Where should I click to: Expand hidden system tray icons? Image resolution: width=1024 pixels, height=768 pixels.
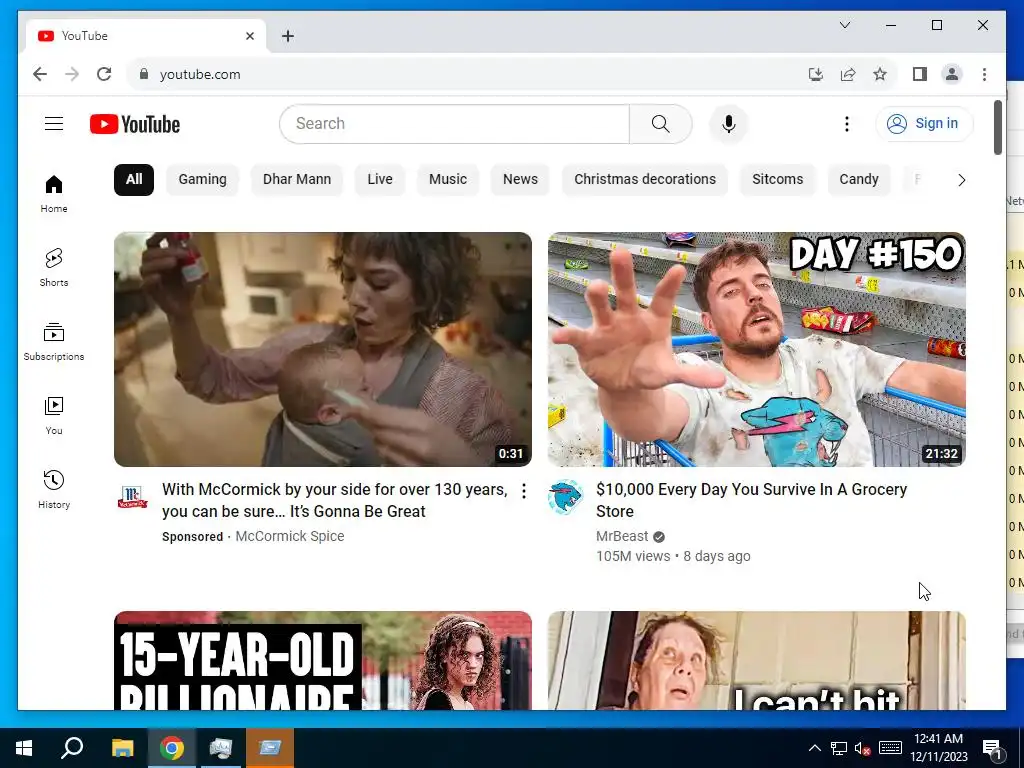pos(814,748)
